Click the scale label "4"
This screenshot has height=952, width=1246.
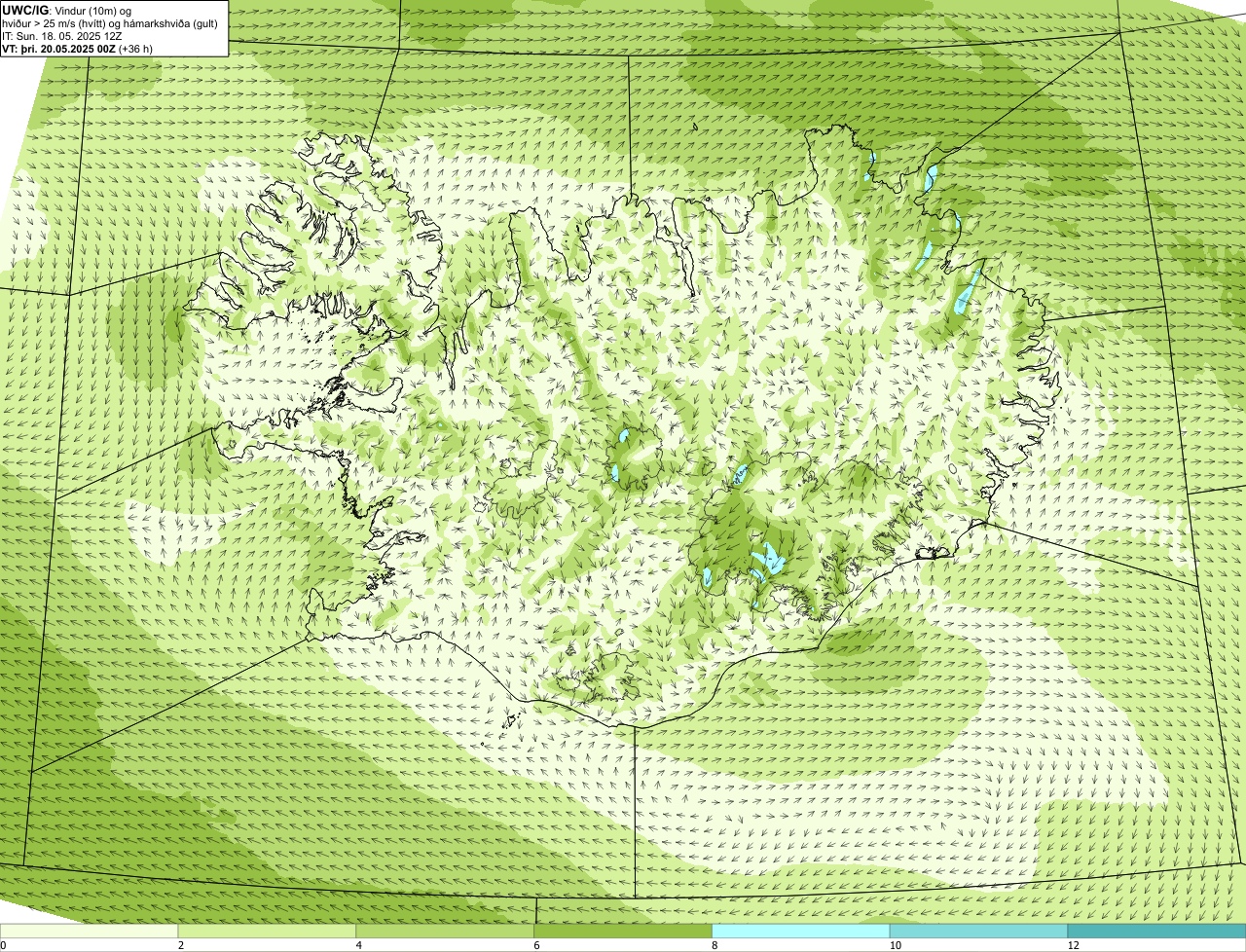pyautogui.click(x=359, y=945)
